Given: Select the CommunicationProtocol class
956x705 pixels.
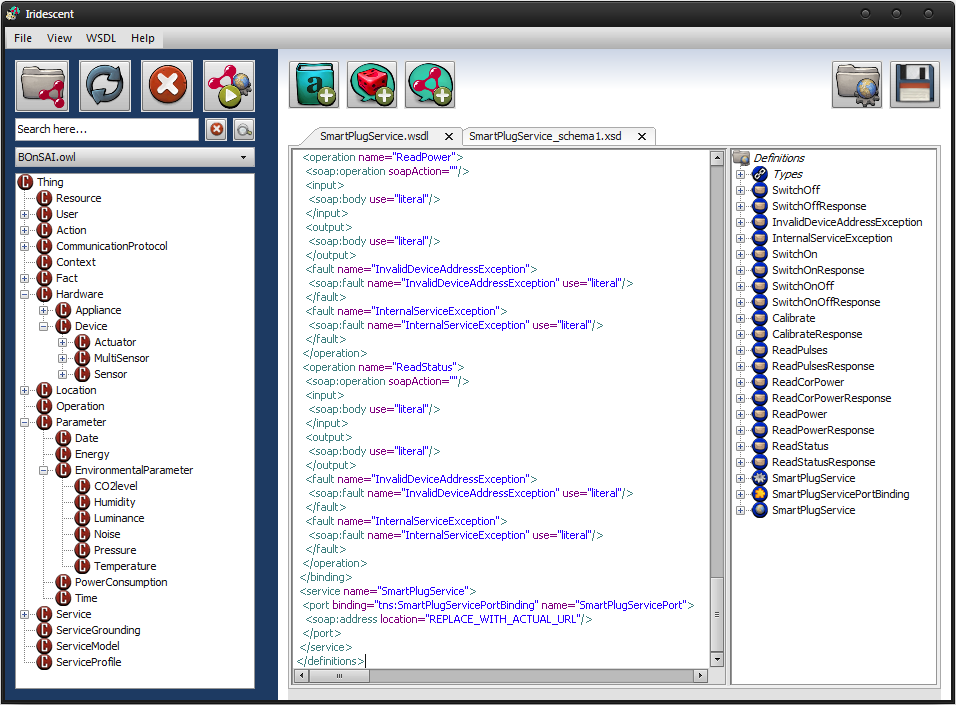Looking at the screenshot, I should 112,246.
